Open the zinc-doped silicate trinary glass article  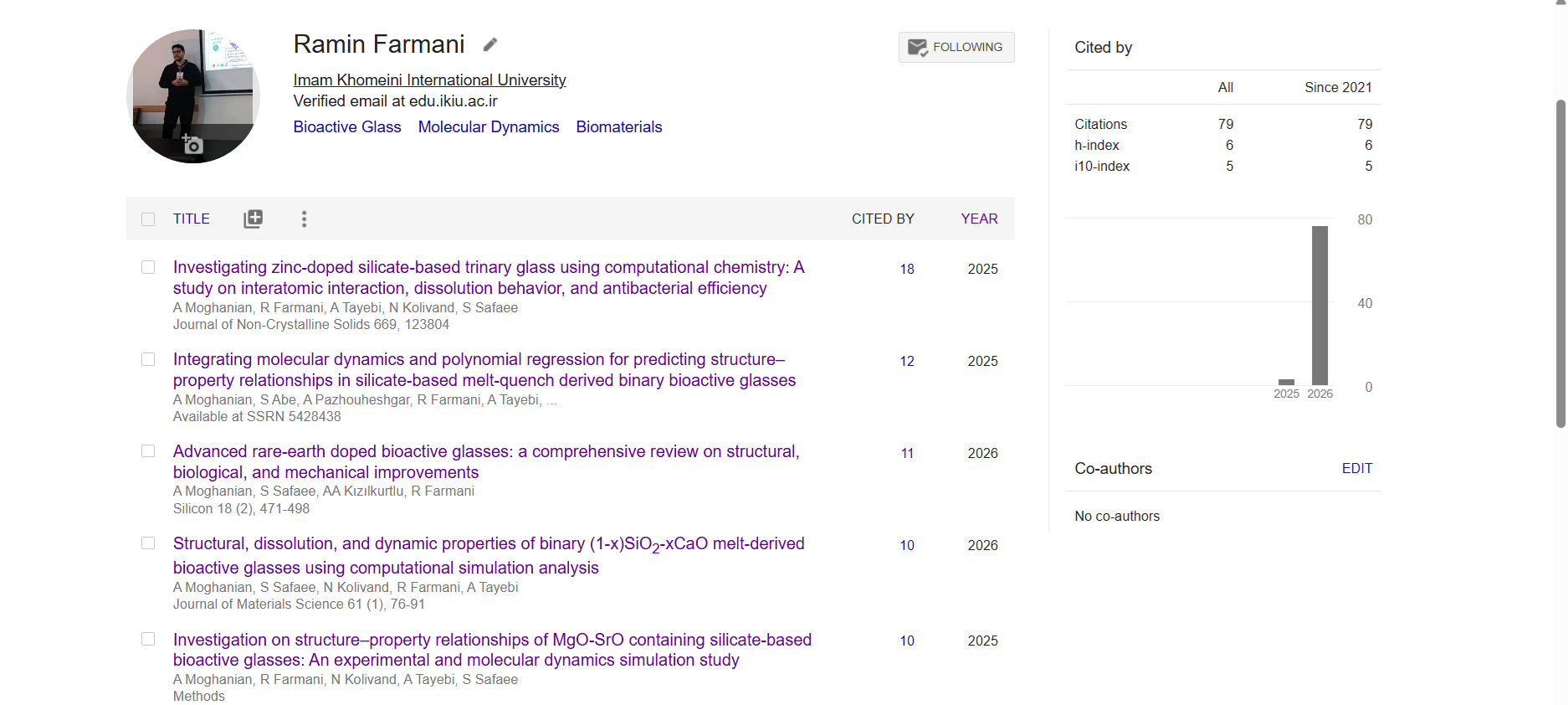[x=489, y=277]
